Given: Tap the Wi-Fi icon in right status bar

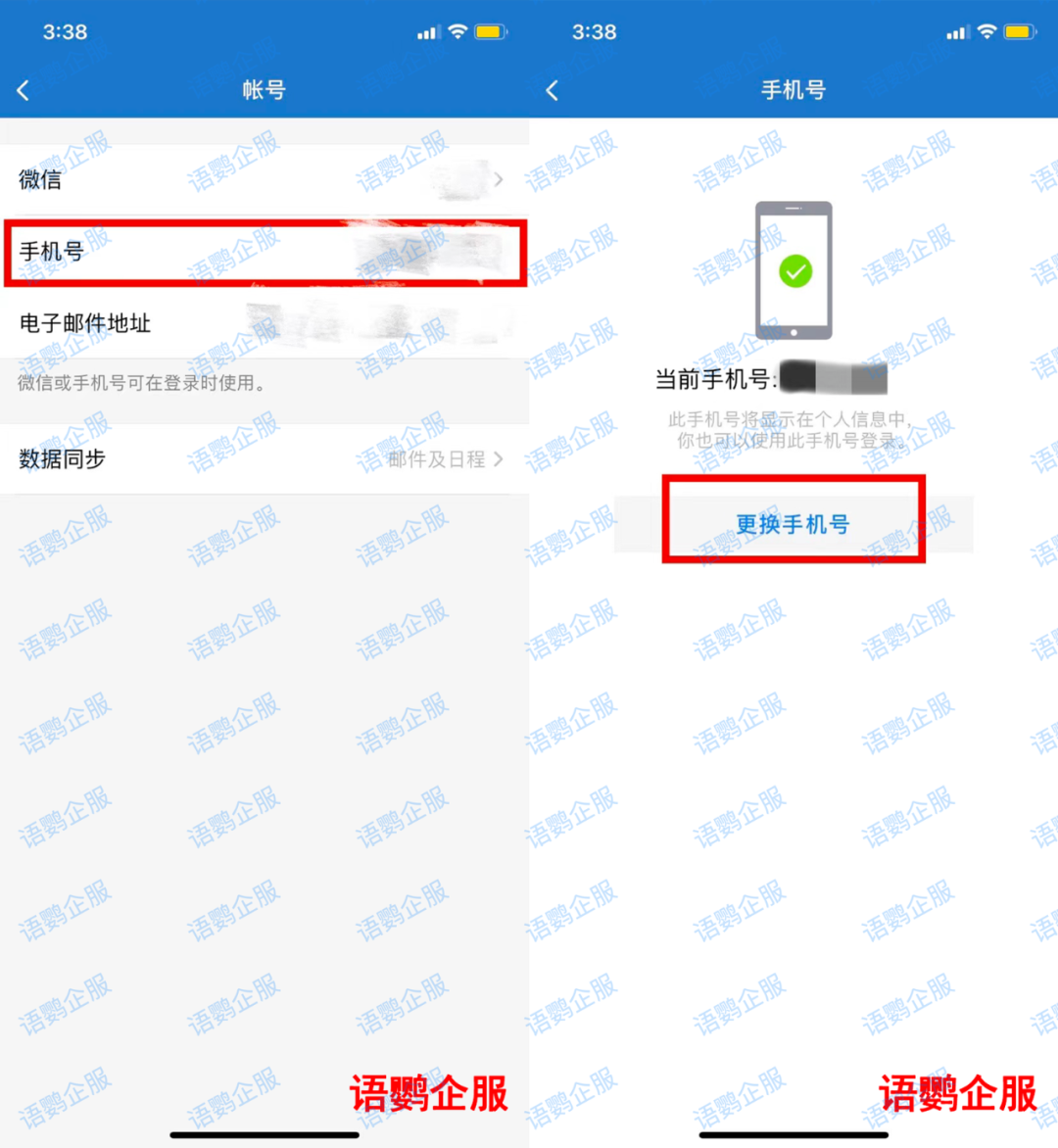Looking at the screenshot, I should click(987, 31).
